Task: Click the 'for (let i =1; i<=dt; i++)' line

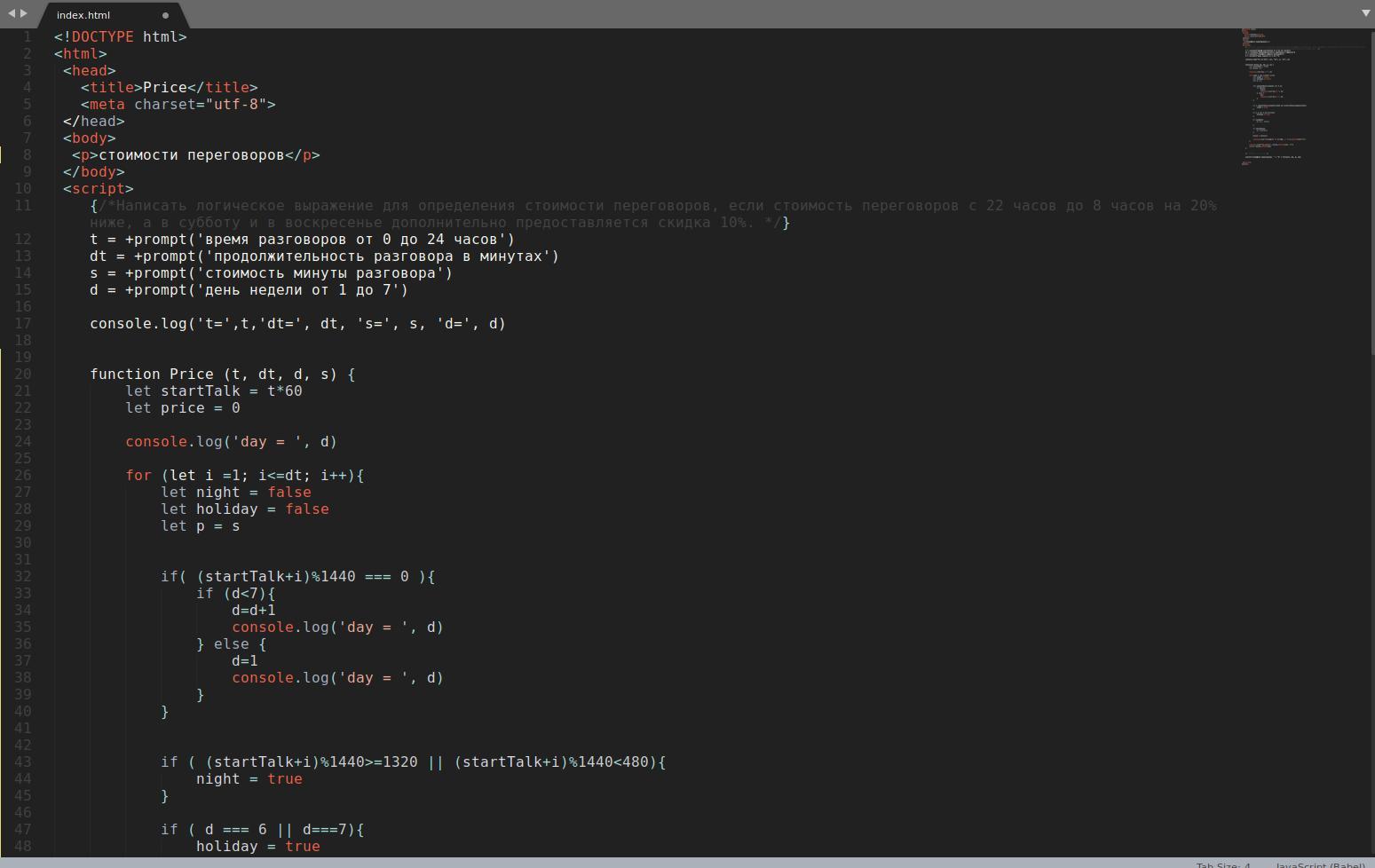Action: (244, 475)
